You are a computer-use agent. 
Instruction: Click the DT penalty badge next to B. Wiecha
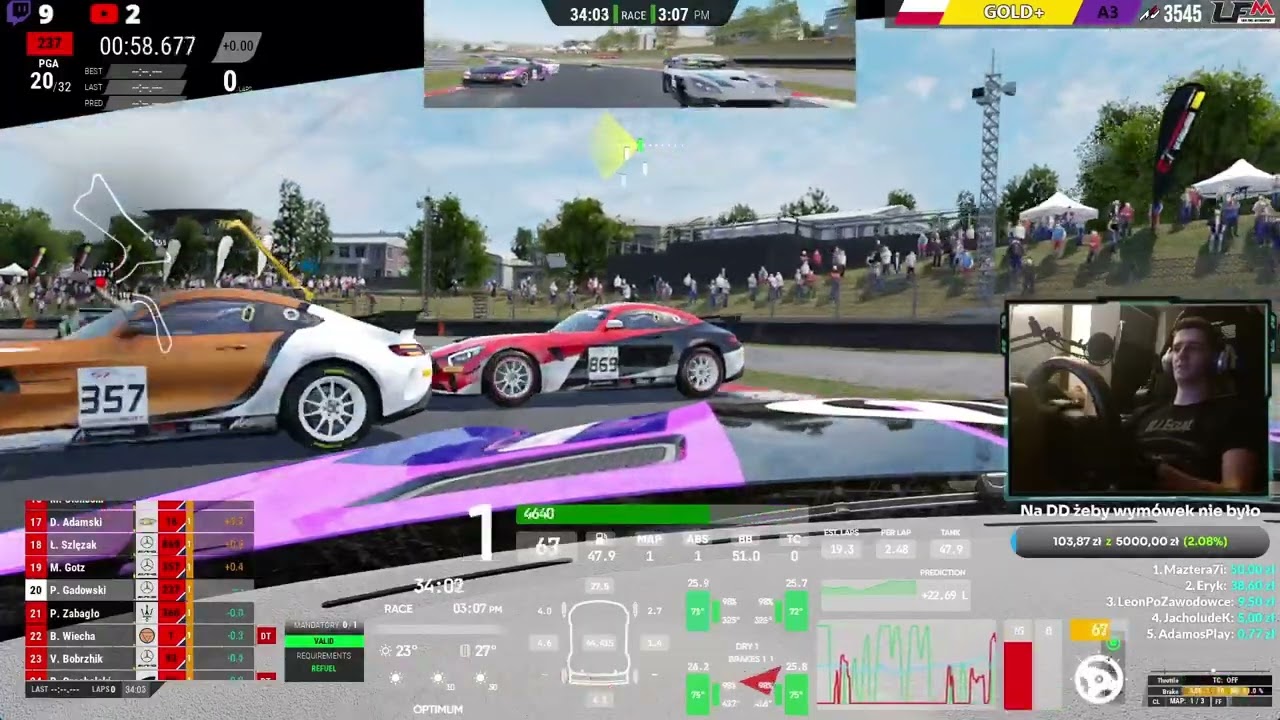click(x=266, y=636)
